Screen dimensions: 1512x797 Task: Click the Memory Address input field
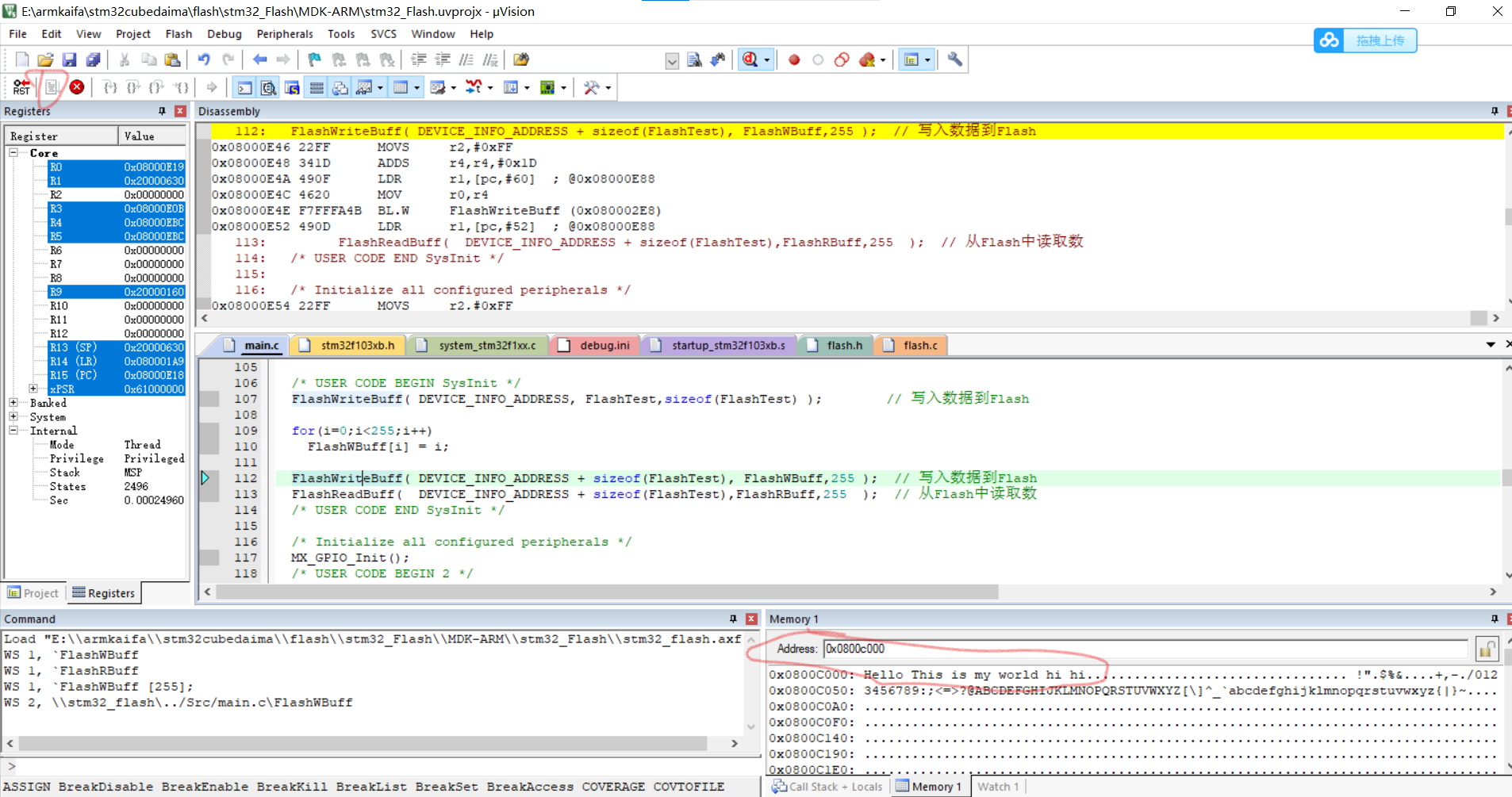[x=1146, y=649]
